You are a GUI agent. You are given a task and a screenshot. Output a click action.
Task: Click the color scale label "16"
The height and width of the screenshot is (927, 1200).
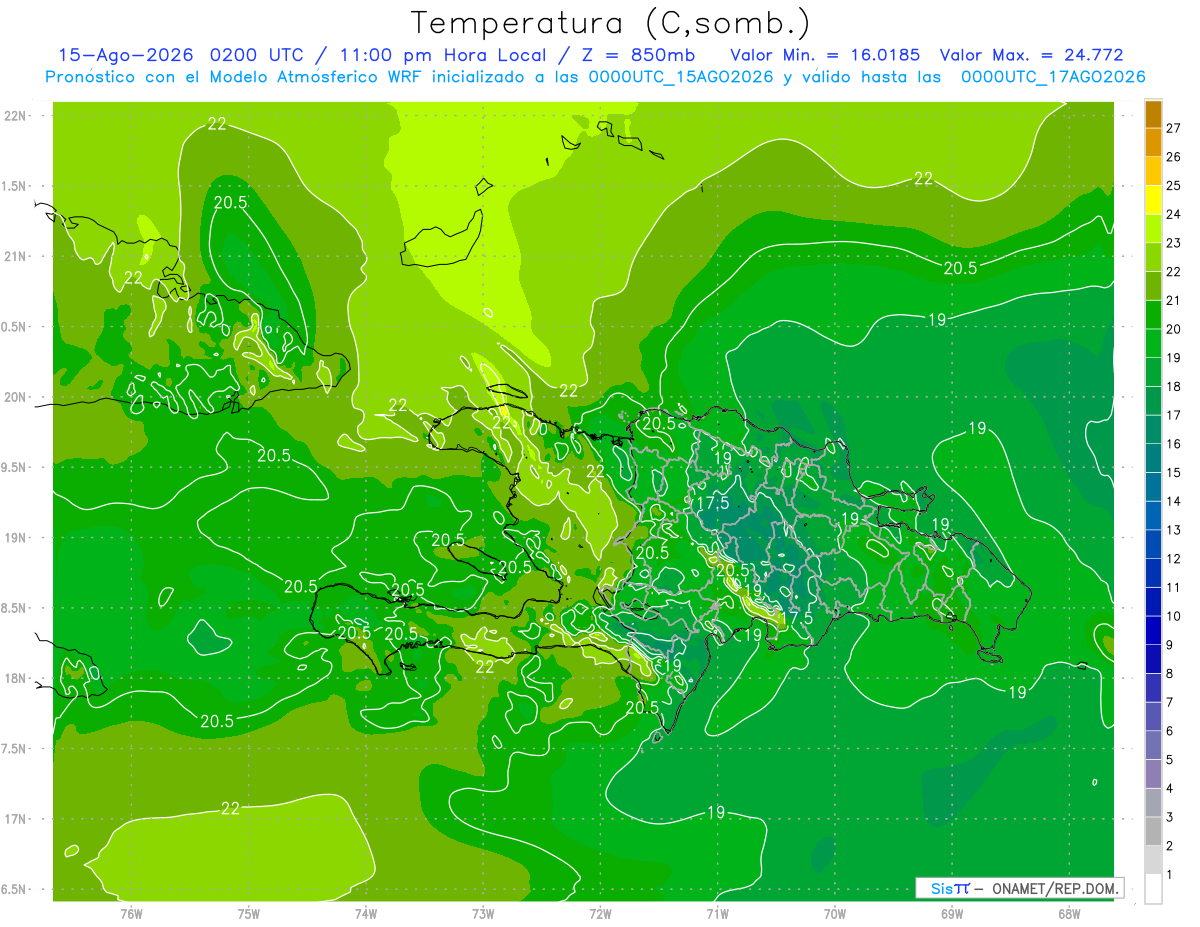click(1174, 444)
